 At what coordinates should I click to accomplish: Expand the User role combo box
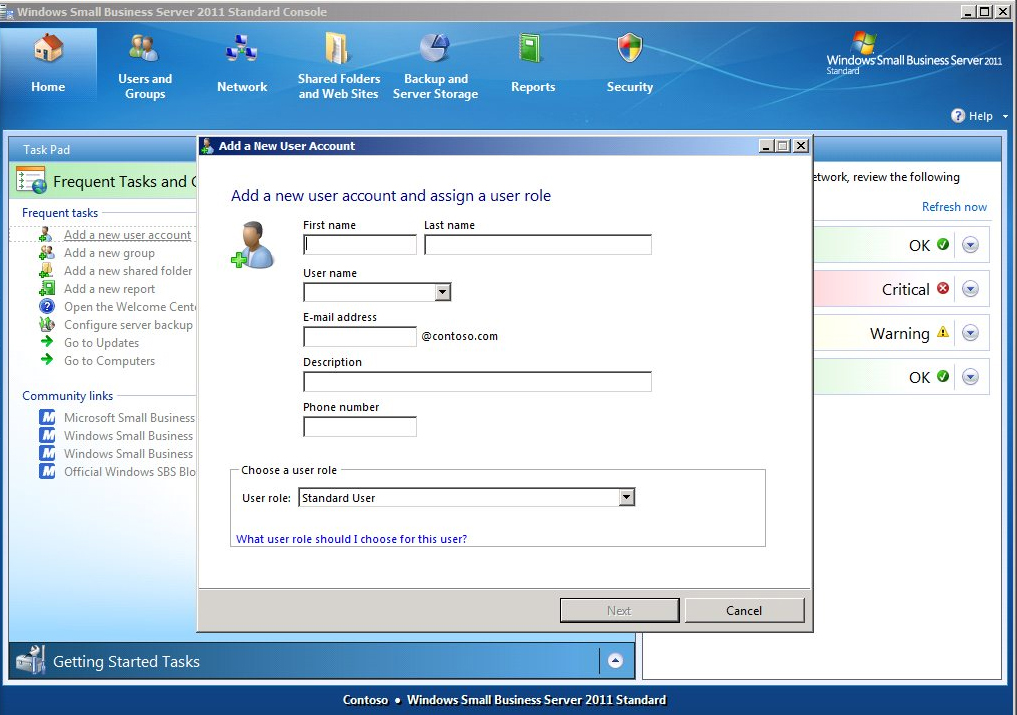click(x=626, y=498)
